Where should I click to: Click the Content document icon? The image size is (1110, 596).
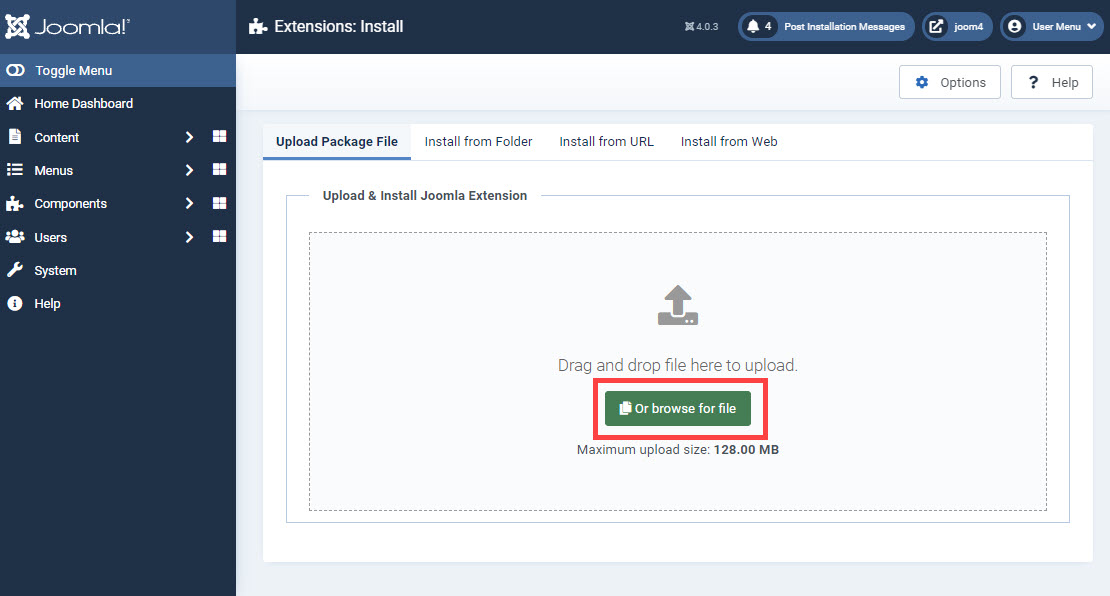(15, 137)
